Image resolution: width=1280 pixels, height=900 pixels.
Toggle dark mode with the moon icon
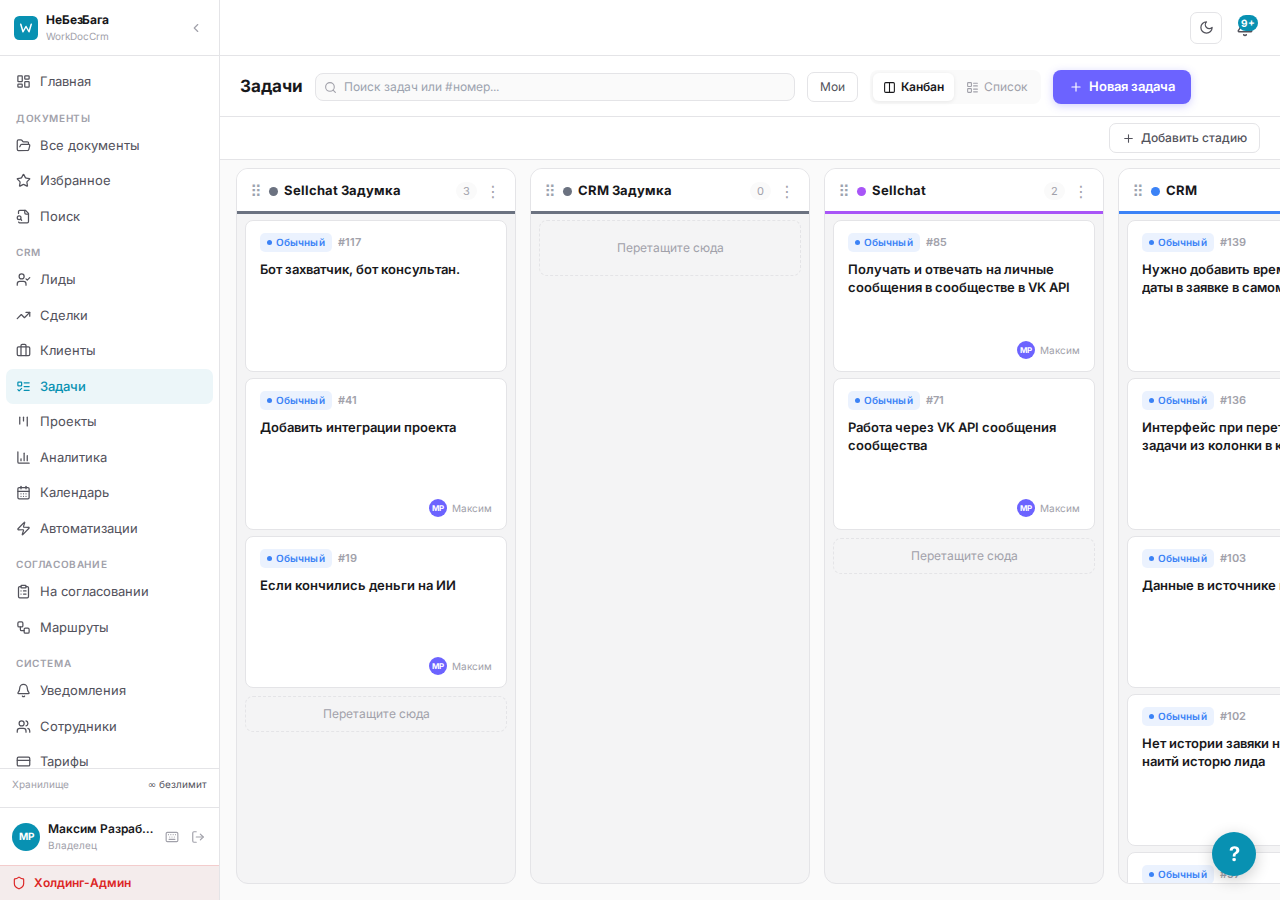click(x=1206, y=28)
